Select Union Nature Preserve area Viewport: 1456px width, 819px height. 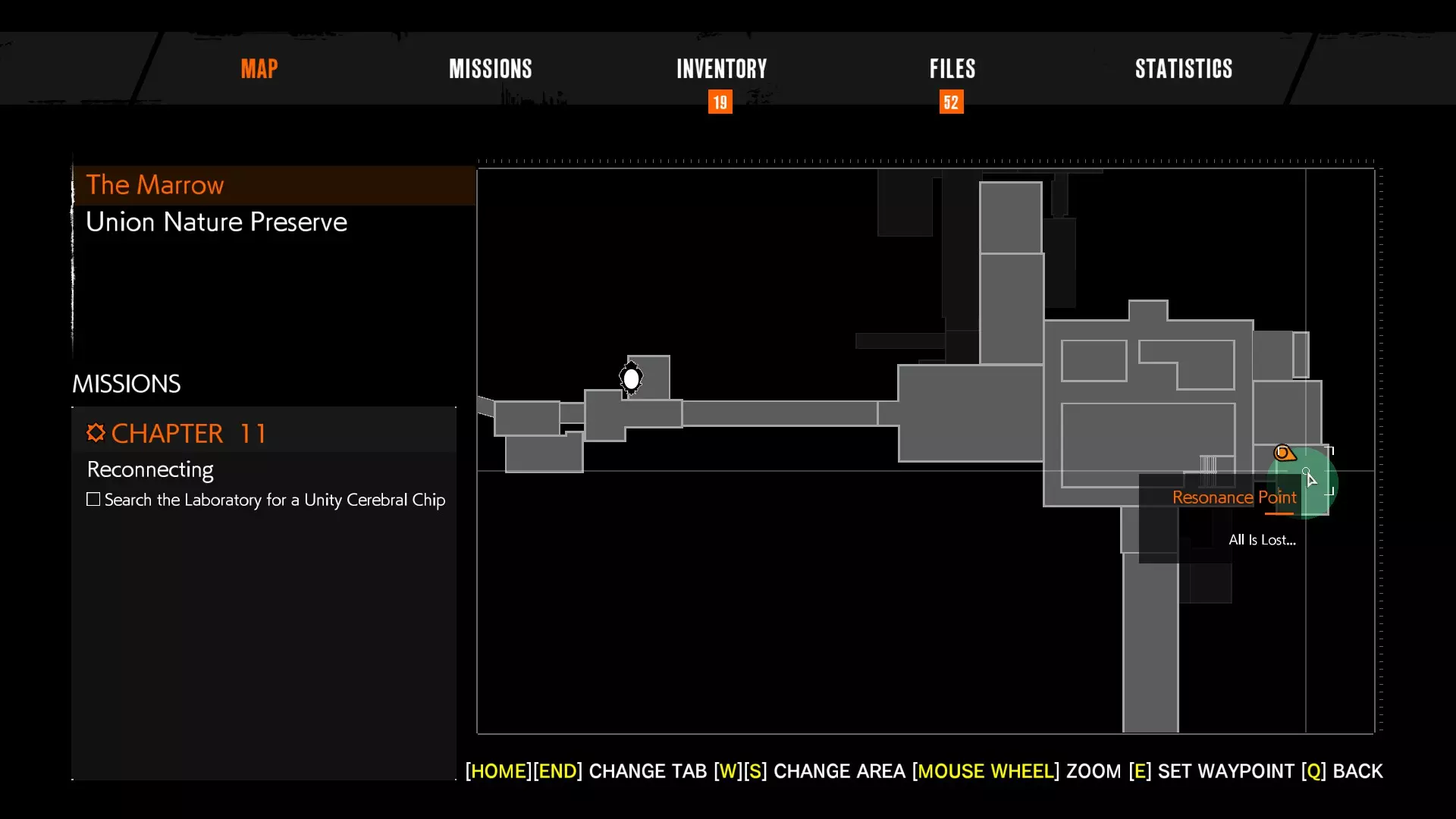(216, 222)
